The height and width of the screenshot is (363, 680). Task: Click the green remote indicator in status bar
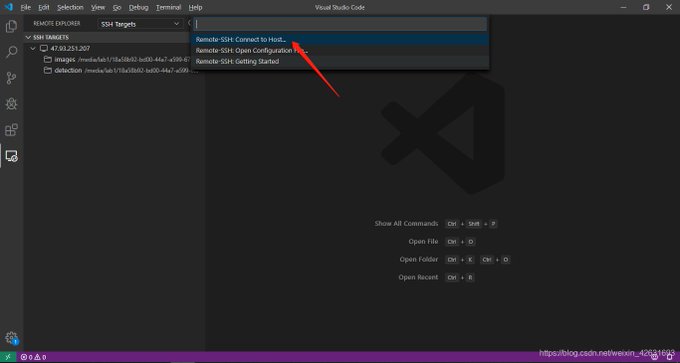(x=8, y=357)
